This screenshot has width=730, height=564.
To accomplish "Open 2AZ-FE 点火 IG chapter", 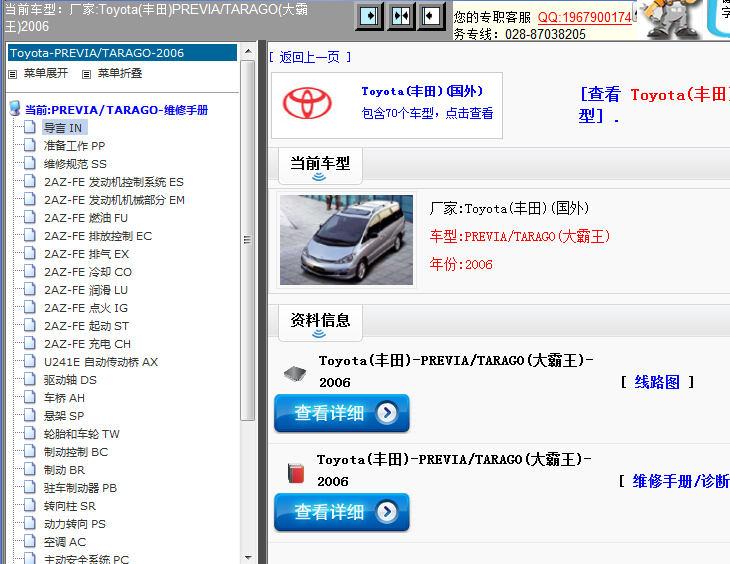I will (86, 308).
